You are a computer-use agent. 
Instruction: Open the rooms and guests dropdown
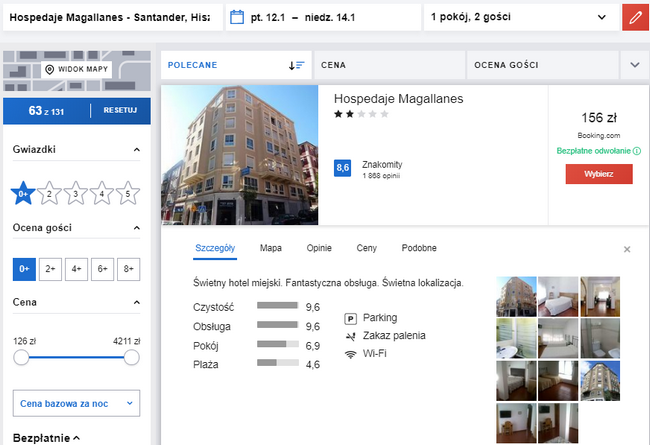(517, 17)
